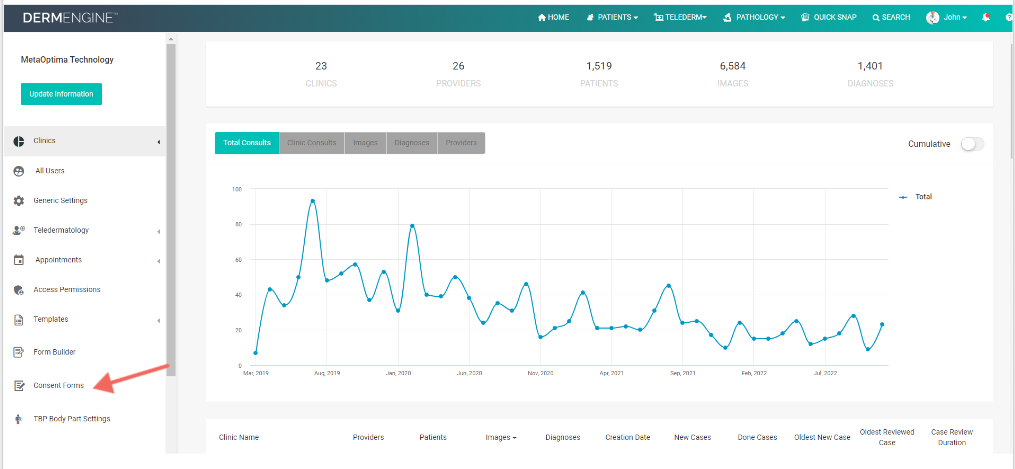
Task: Click the Form Builder icon
Action: coord(19,352)
